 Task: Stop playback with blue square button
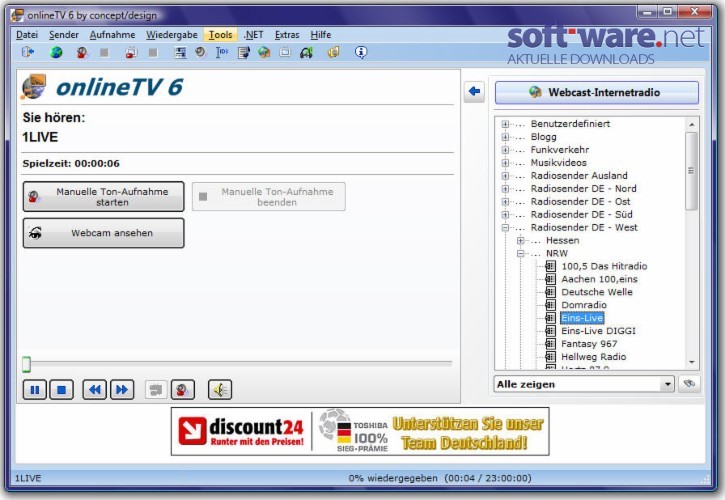tap(61, 389)
